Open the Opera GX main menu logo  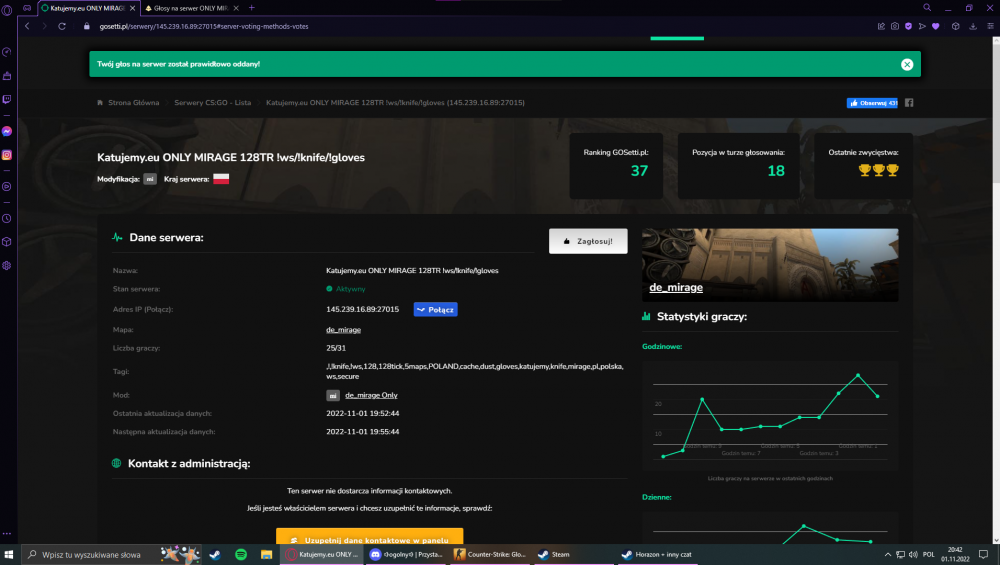[x=7, y=10]
